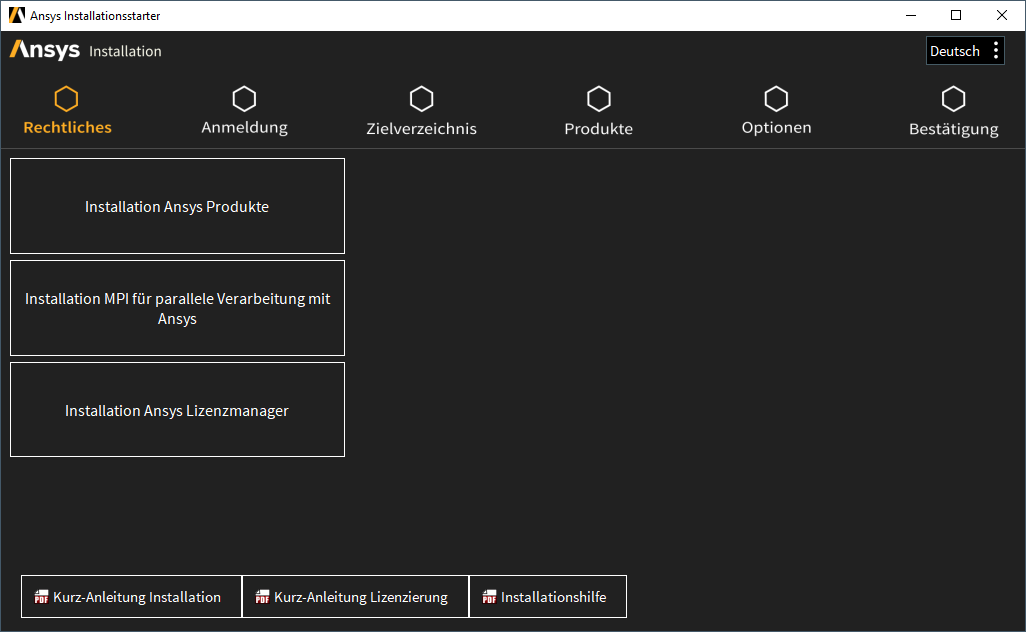Maximize the Ansys installer window
Viewport: 1026px width, 632px height.
pyautogui.click(x=956, y=15)
